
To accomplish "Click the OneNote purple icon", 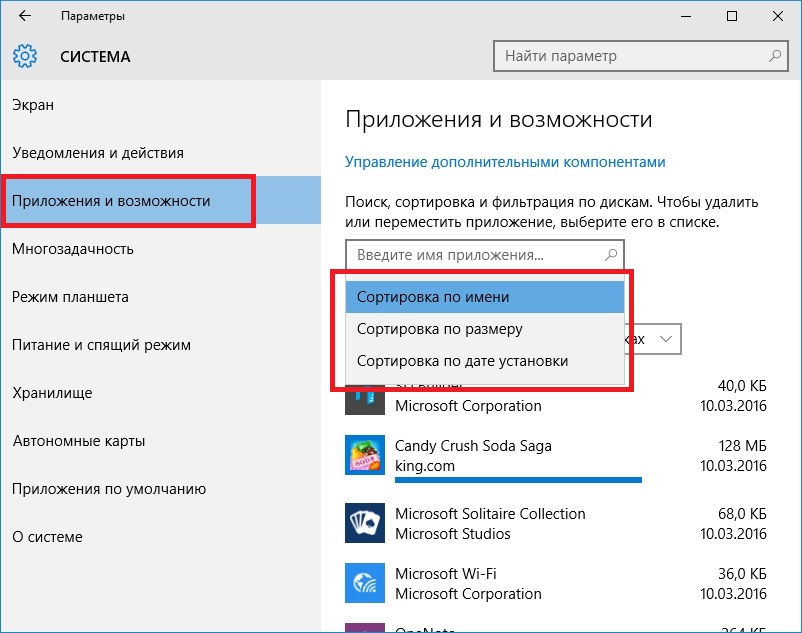I will 365,628.
